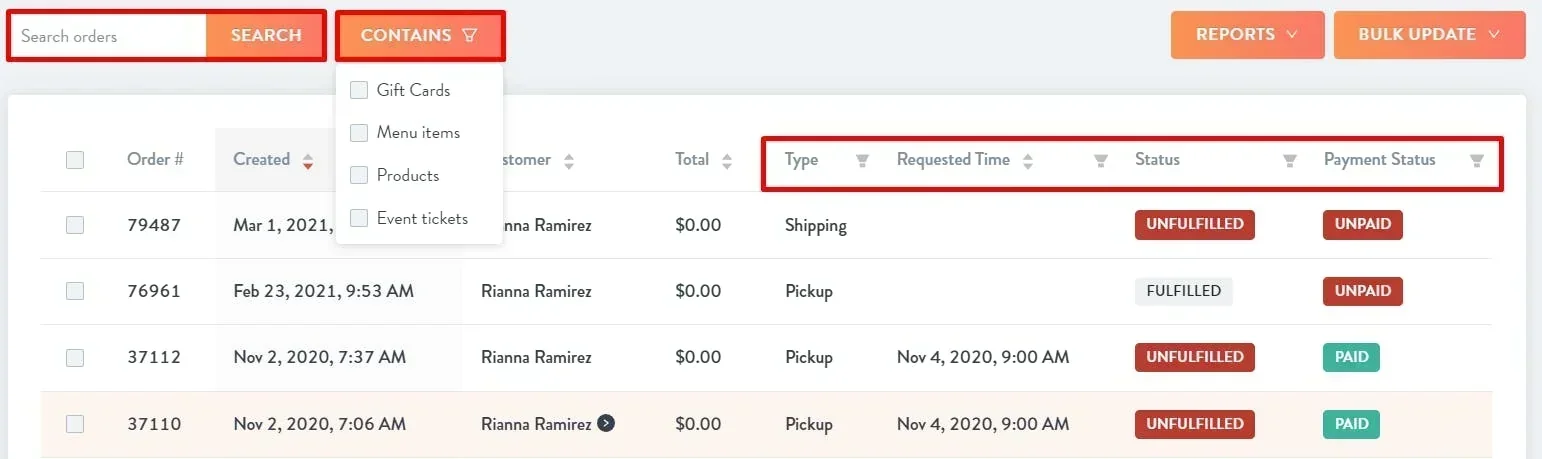Open order number 76961
This screenshot has width=1542, height=459.
coord(154,291)
